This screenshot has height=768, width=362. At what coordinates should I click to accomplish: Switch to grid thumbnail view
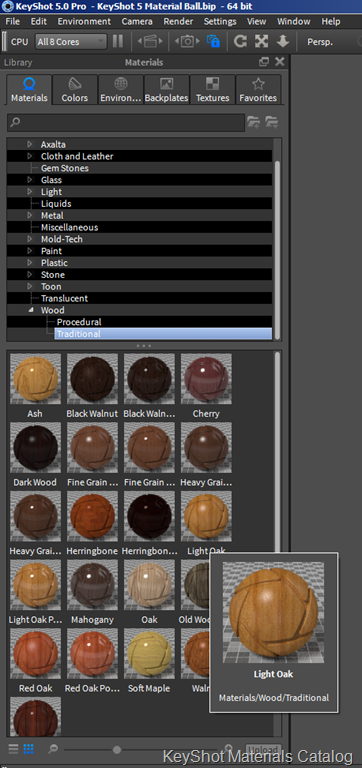click(x=28, y=749)
